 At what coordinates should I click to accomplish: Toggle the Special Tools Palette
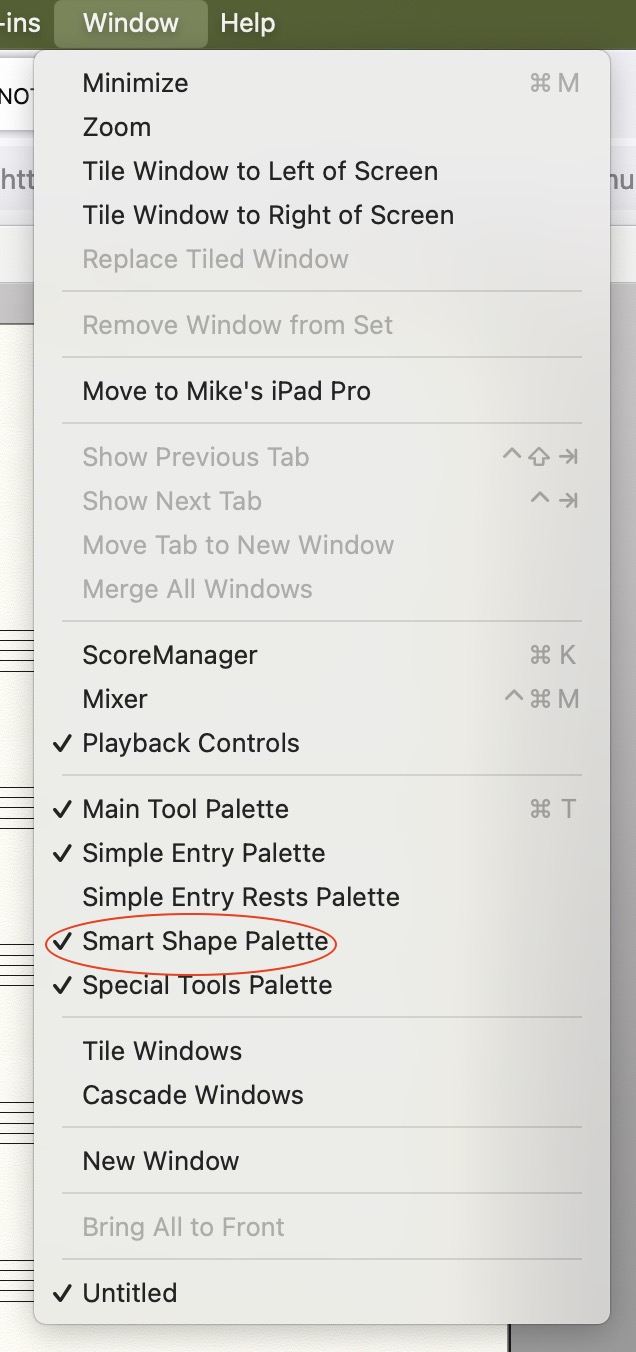207,985
